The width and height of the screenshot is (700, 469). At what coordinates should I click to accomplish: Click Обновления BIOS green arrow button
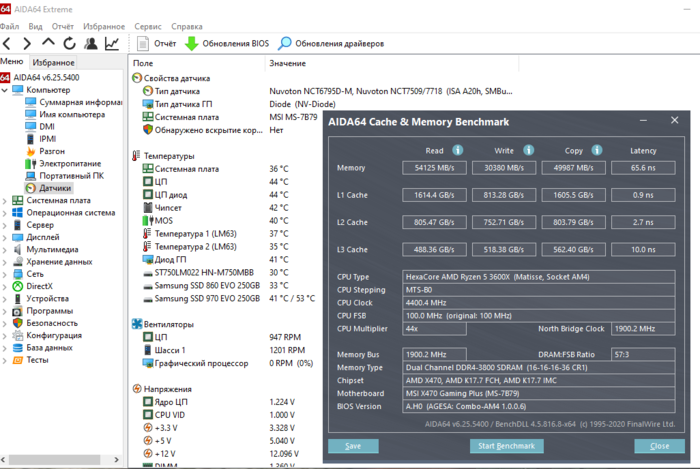click(227, 43)
